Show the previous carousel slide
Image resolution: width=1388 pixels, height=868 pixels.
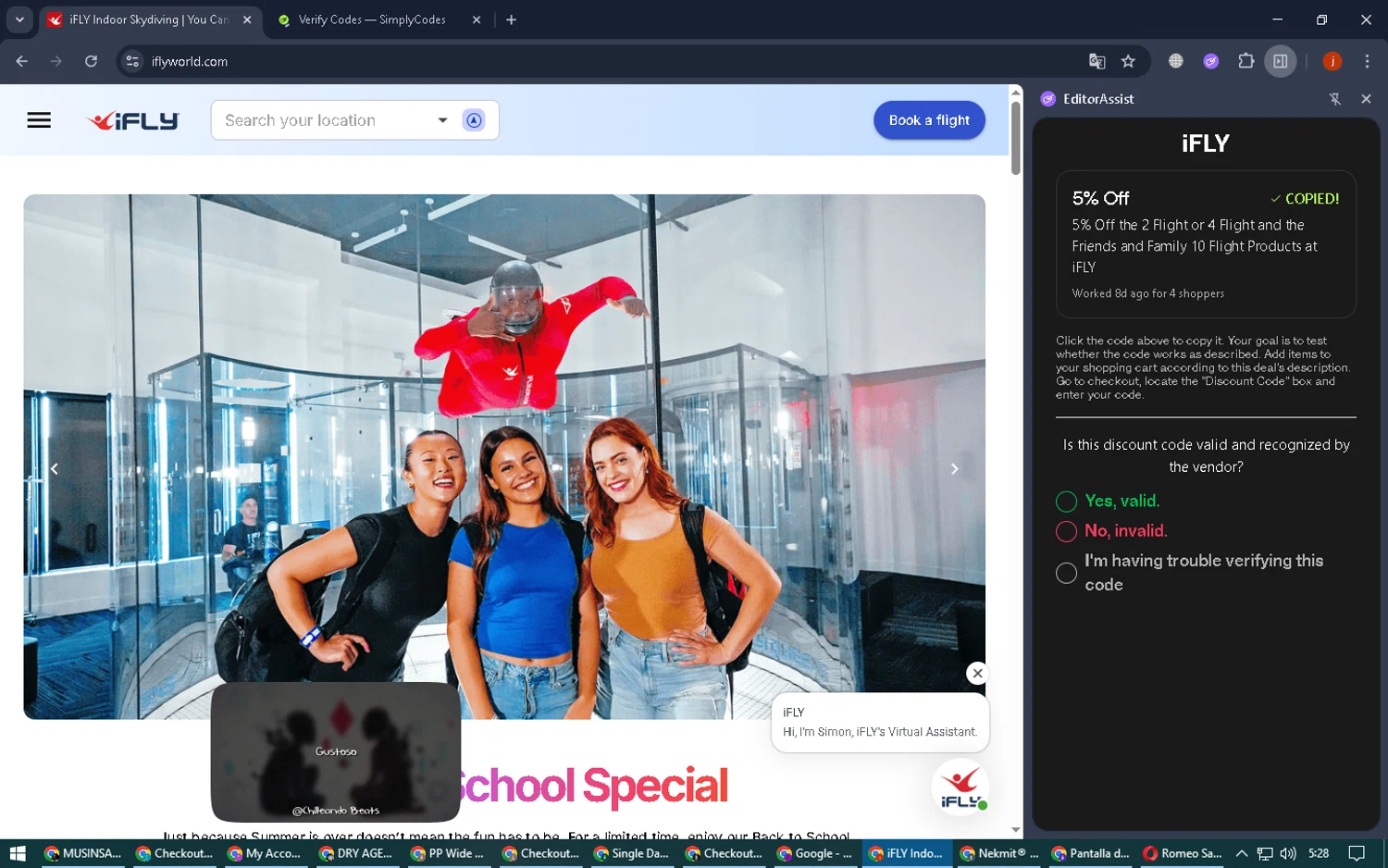coord(55,469)
